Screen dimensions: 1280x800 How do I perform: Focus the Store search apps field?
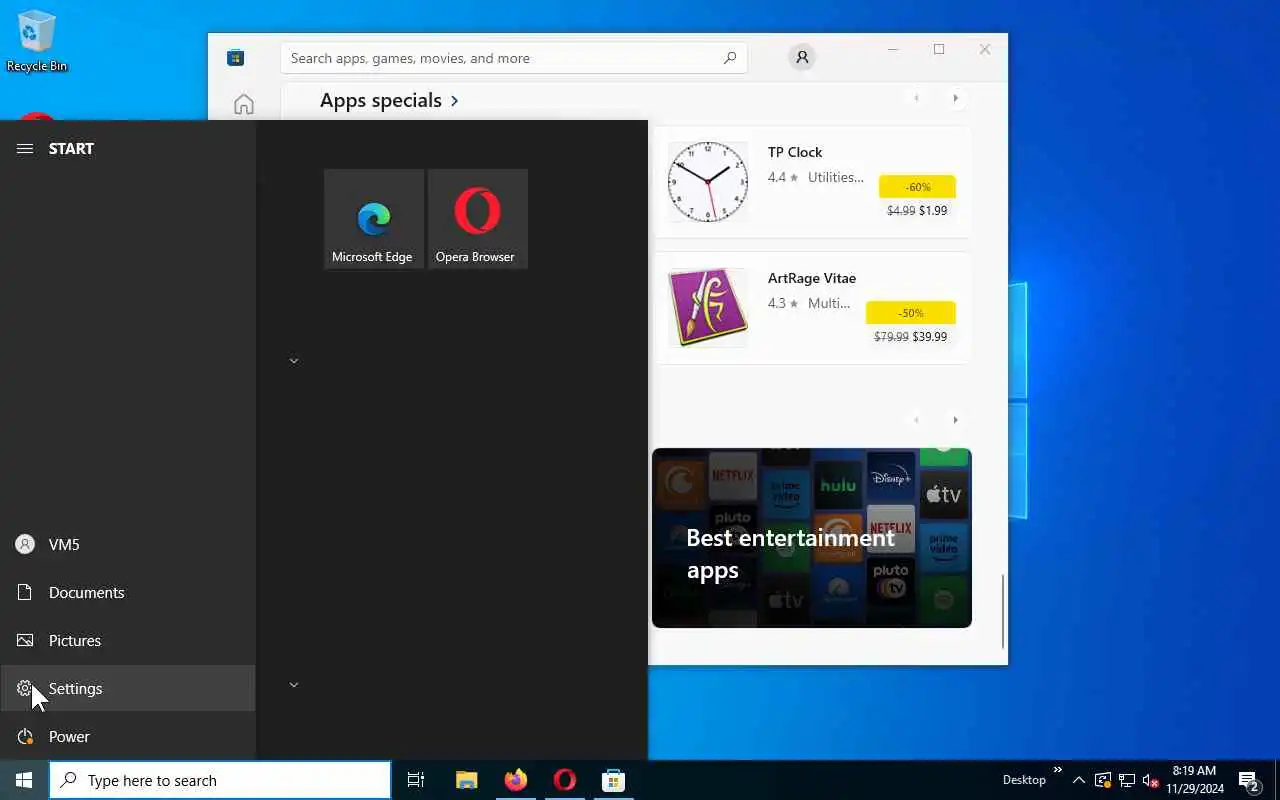click(514, 58)
